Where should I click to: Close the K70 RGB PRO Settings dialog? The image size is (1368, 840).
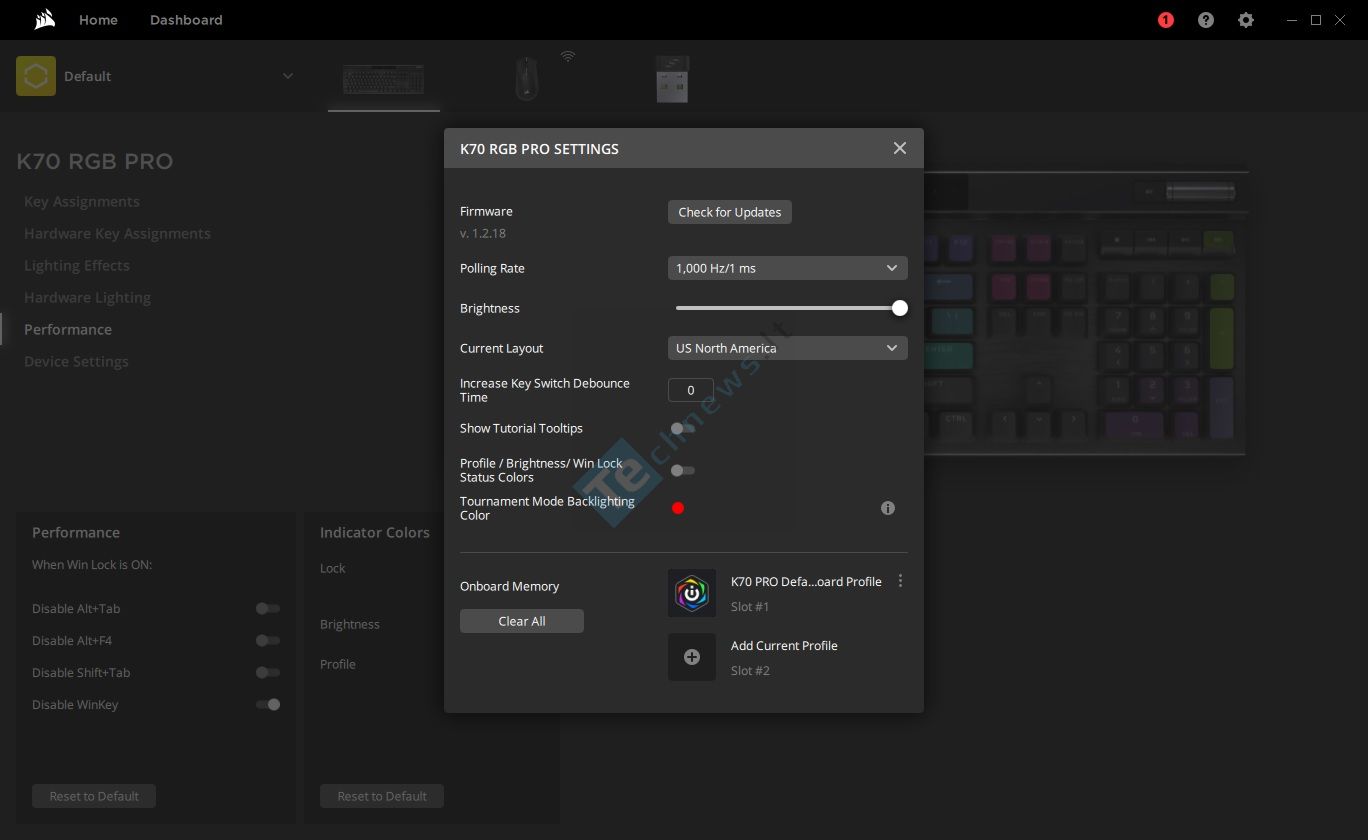[x=900, y=148]
